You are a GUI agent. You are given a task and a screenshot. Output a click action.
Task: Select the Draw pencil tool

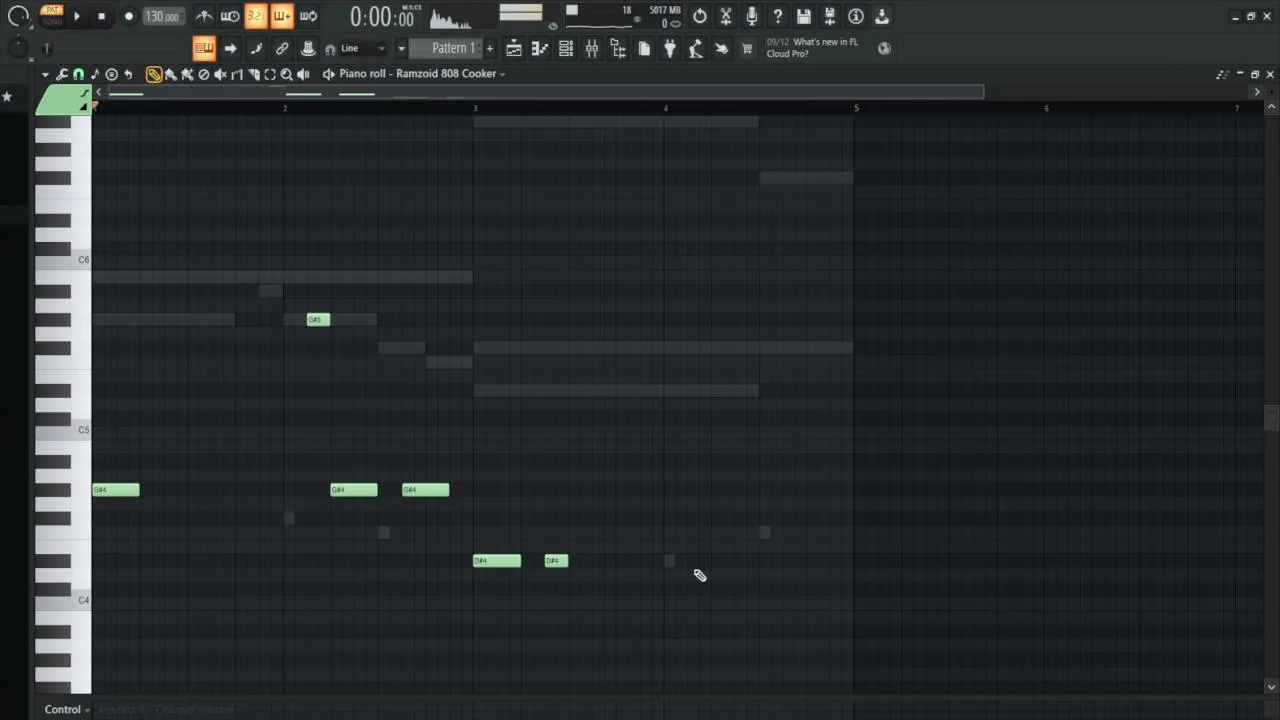pyautogui.click(x=154, y=74)
